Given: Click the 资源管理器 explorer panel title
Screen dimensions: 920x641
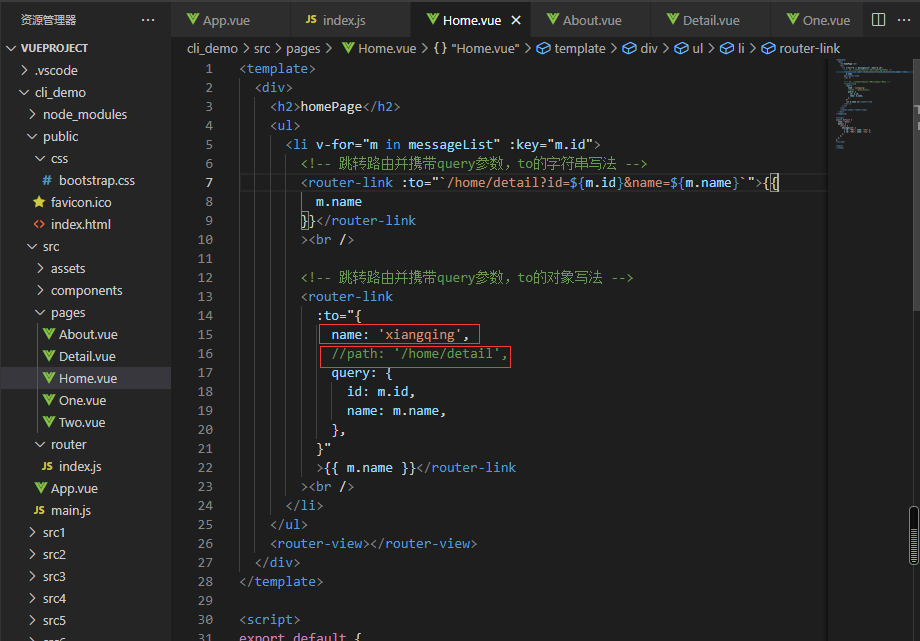Looking at the screenshot, I should [x=48, y=20].
